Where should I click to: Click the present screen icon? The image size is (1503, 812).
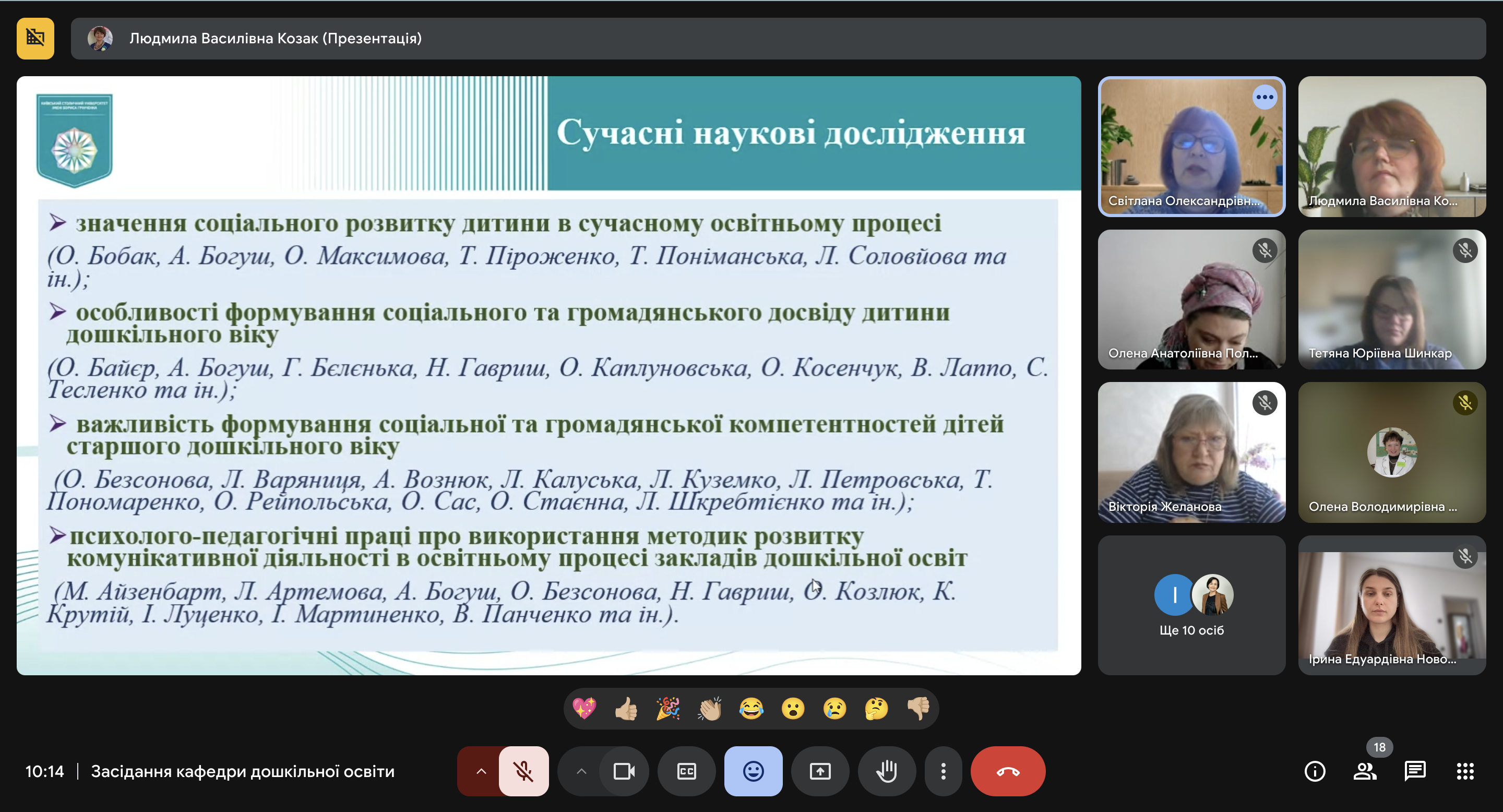click(820, 771)
